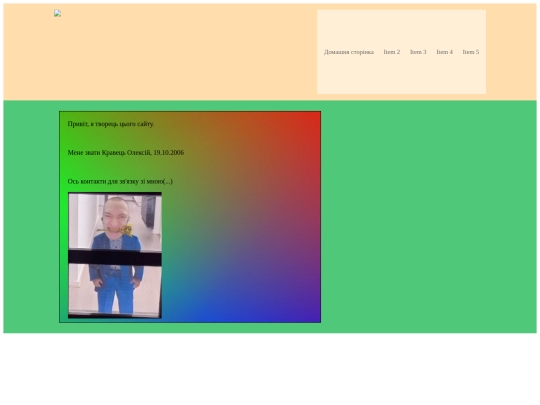Open Item 4 navigation link

tap(444, 52)
